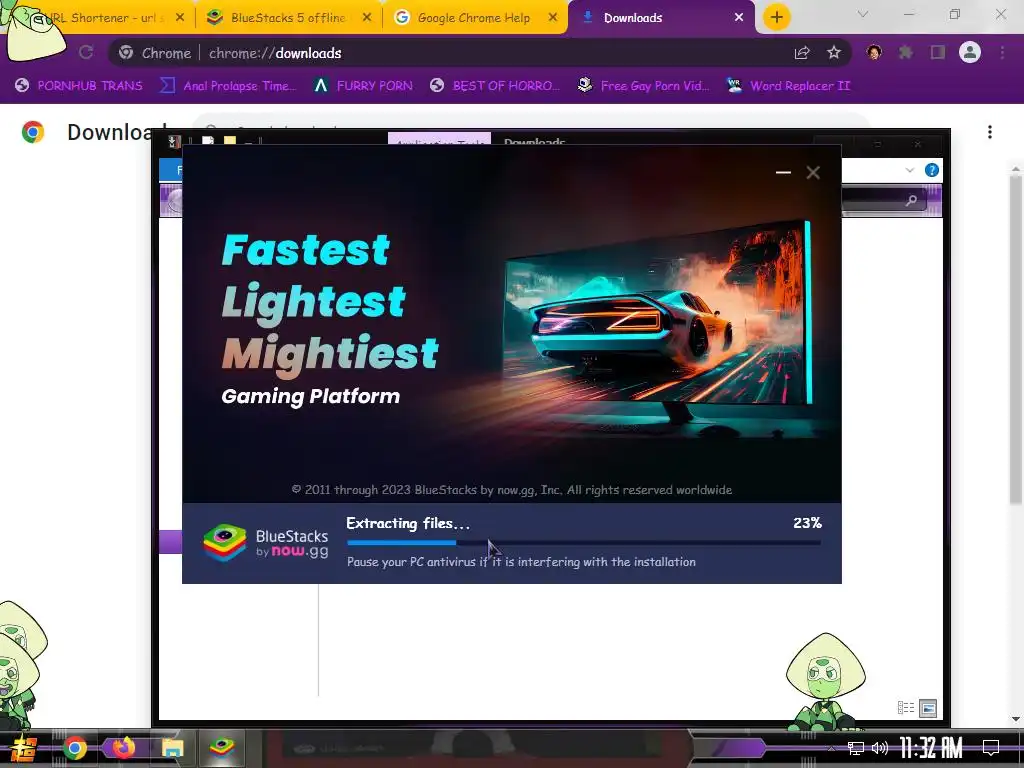Open a new tab with the plus button
The height and width of the screenshot is (768, 1024).
pyautogui.click(x=776, y=18)
